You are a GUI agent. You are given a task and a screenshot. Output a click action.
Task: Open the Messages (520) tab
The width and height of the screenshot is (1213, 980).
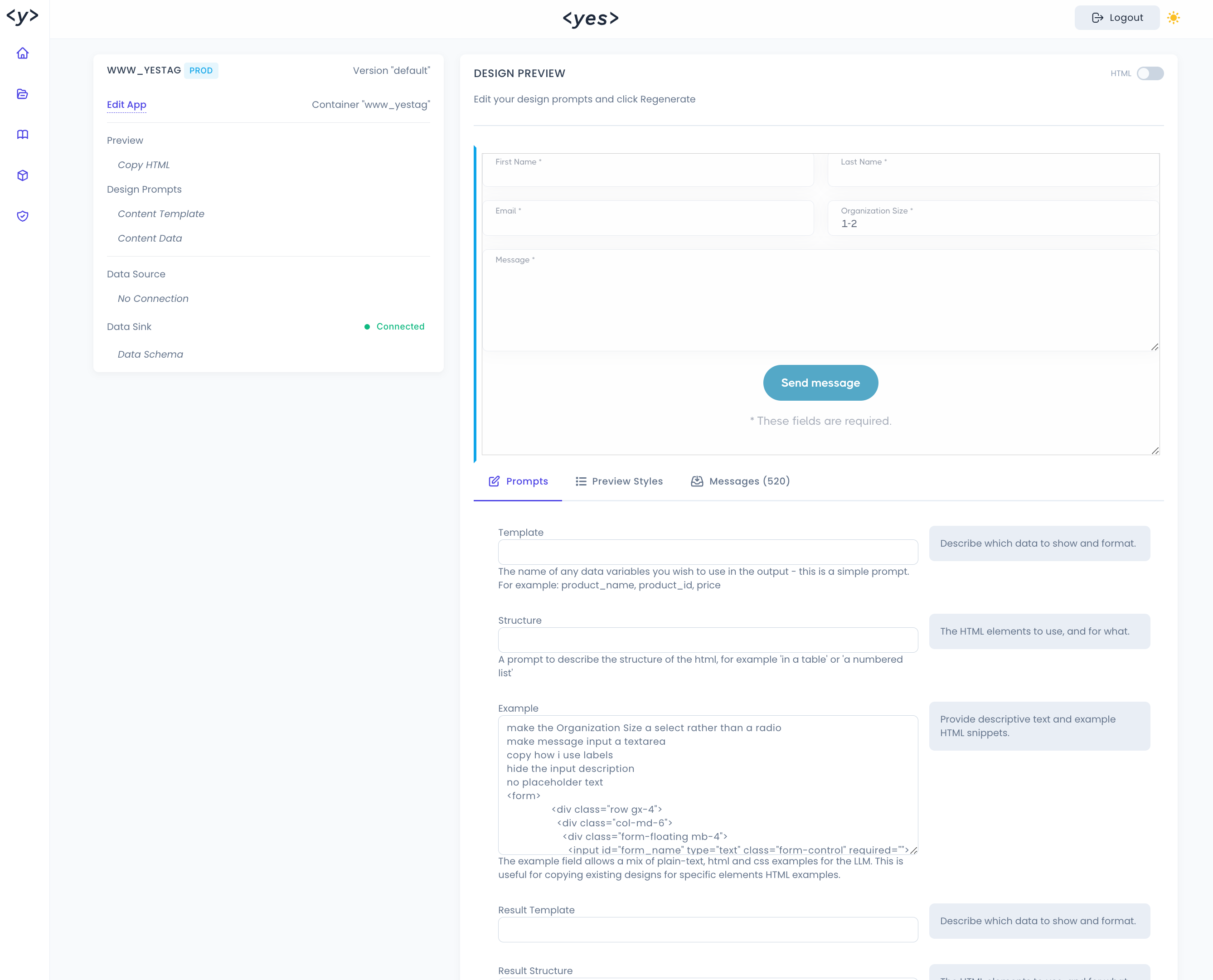(740, 481)
